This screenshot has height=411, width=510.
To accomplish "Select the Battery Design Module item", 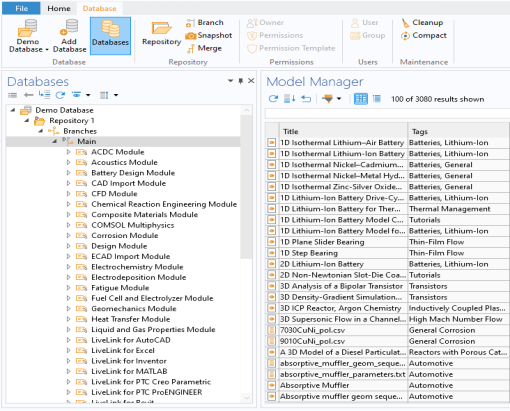I will [x=133, y=173].
